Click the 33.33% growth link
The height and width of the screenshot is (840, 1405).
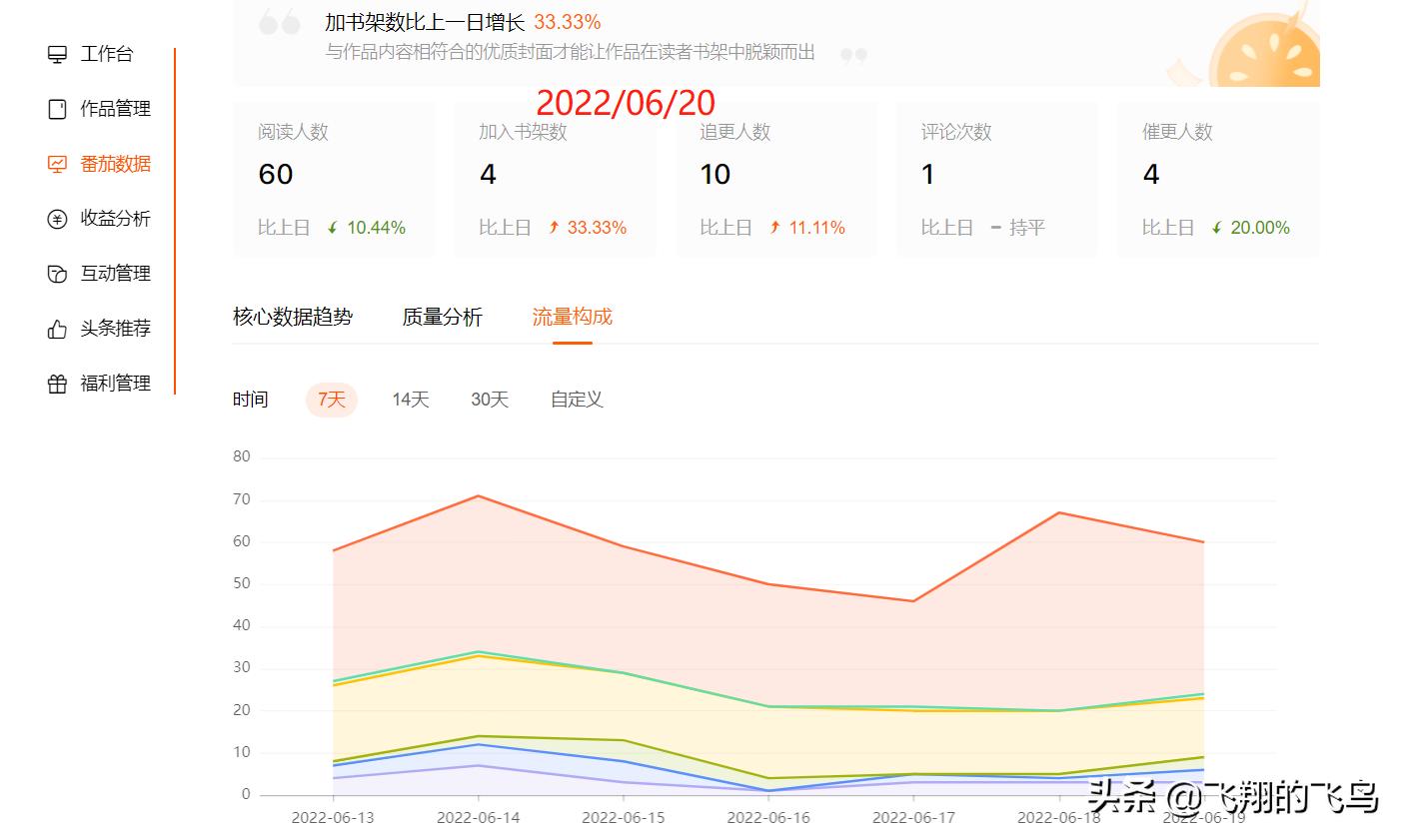pyautogui.click(x=569, y=20)
